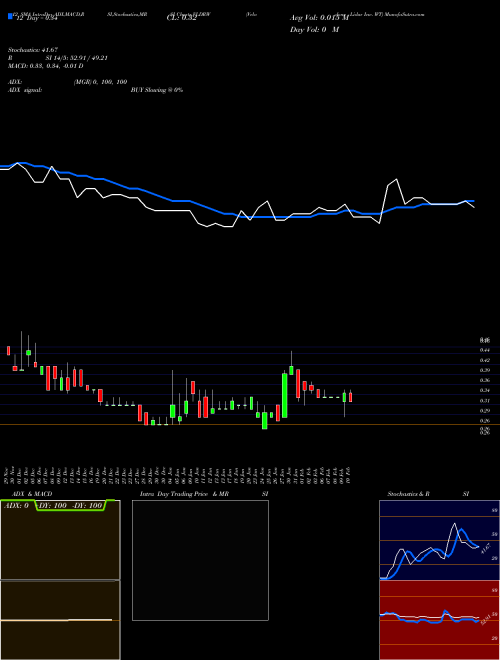Click the '-DY: 100' value in ADX panel
Viewport: 500px width, 660px height.
click(x=88, y=505)
